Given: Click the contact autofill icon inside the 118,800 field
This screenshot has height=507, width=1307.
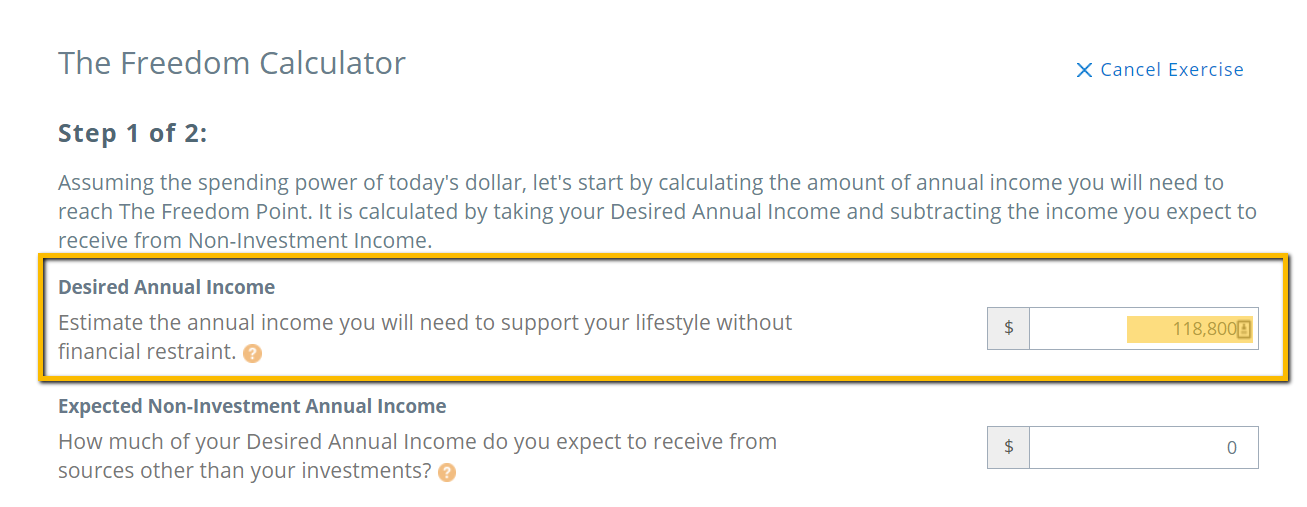Looking at the screenshot, I should coord(1244,329).
